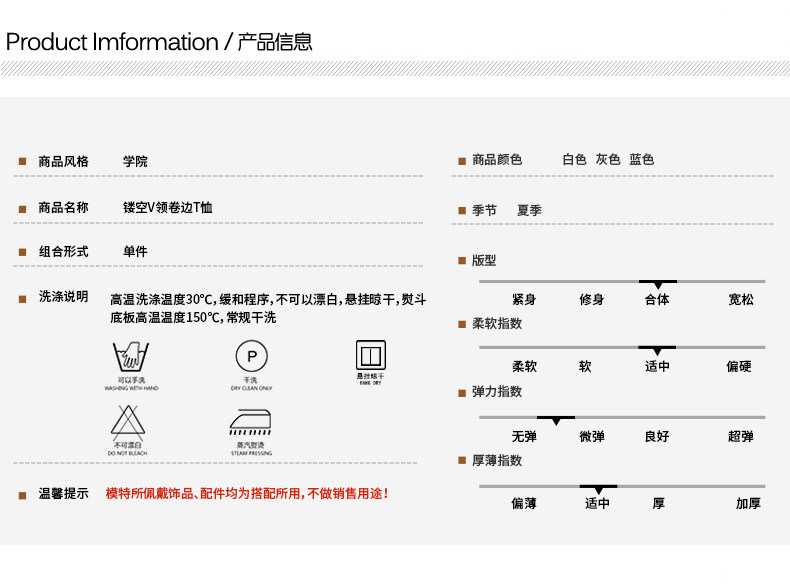This screenshot has width=790, height=584.
Task: Click the 加厚 thickness option
Action: click(748, 503)
